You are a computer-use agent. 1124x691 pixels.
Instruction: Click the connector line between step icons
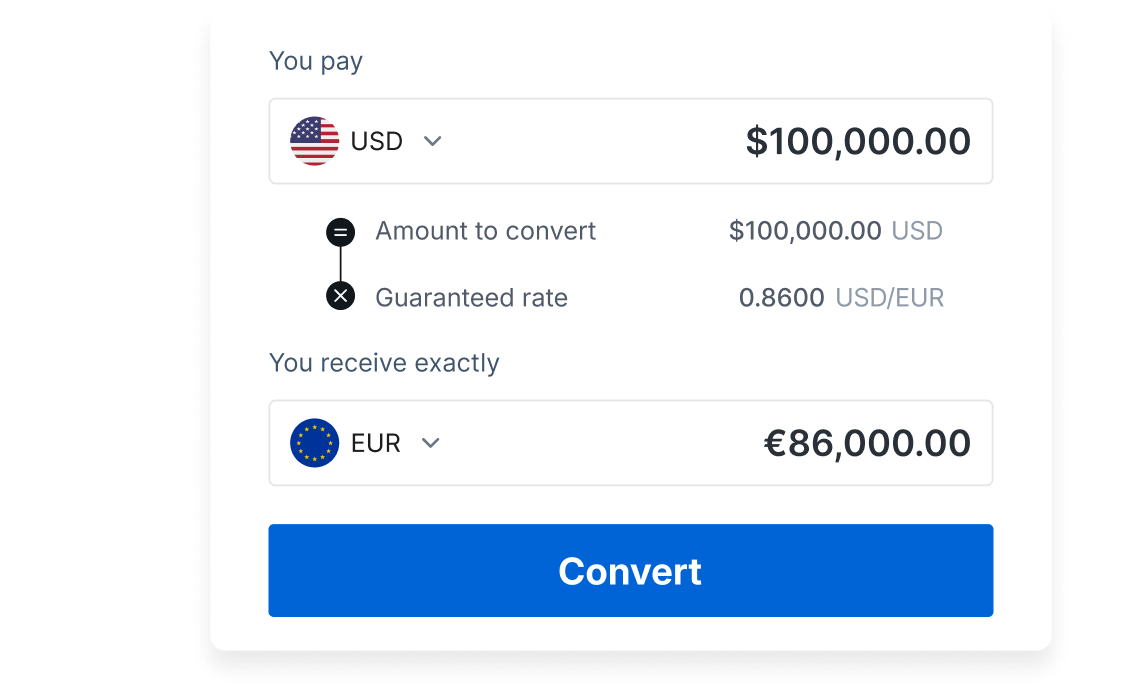[341, 265]
